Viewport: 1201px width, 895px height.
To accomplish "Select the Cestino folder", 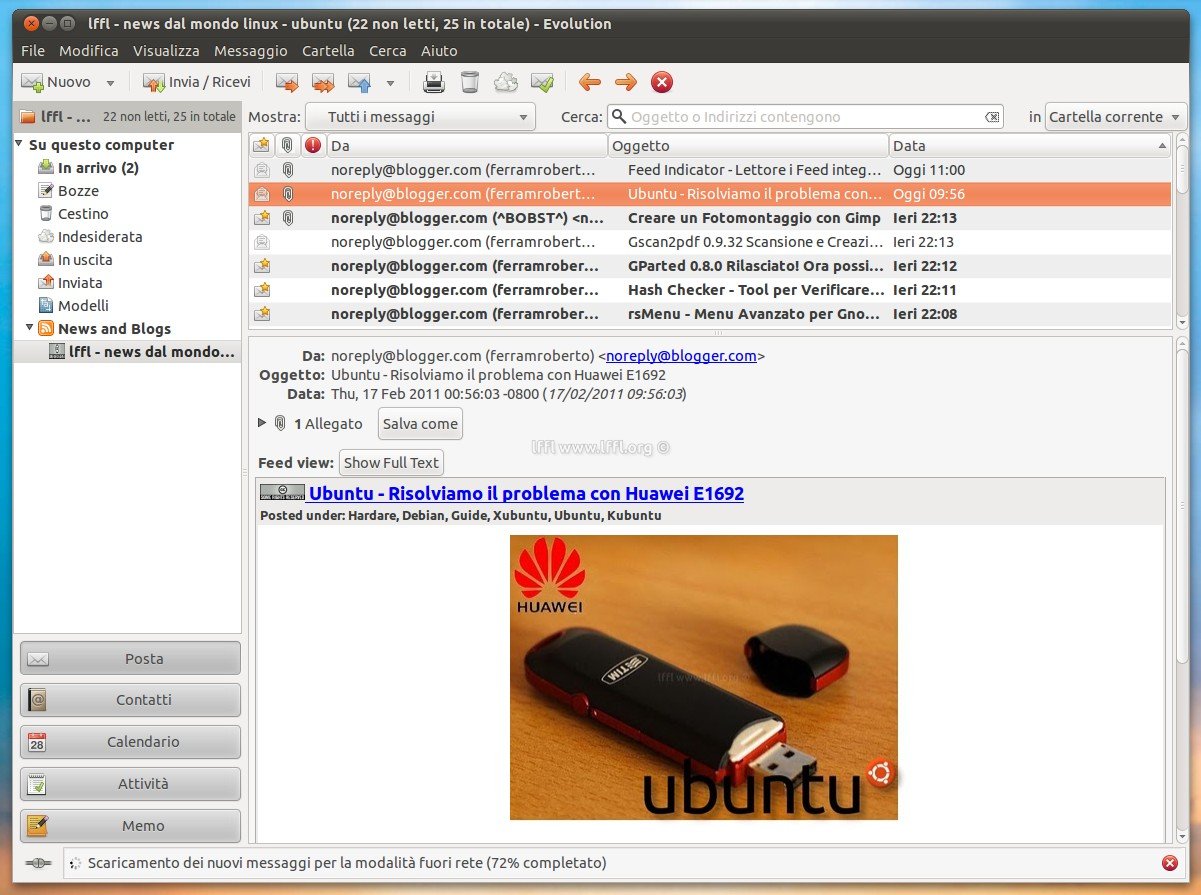I will tap(83, 214).
